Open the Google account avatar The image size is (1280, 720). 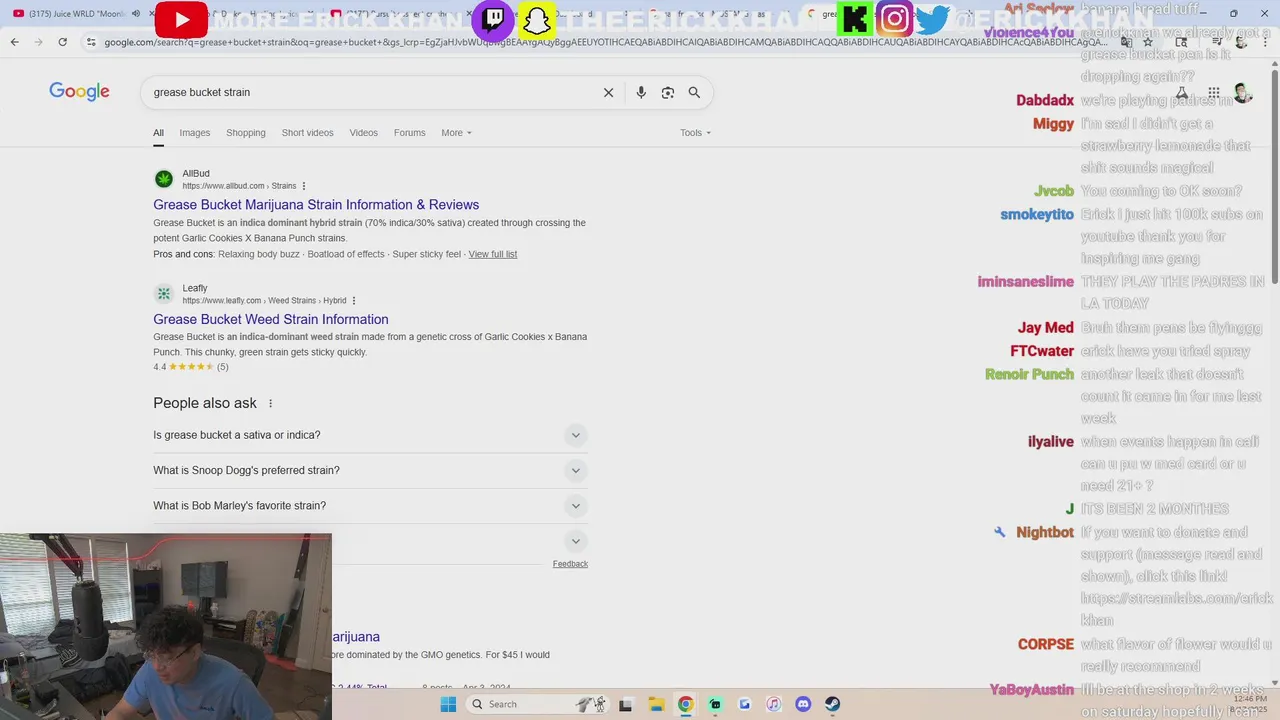click(1243, 93)
